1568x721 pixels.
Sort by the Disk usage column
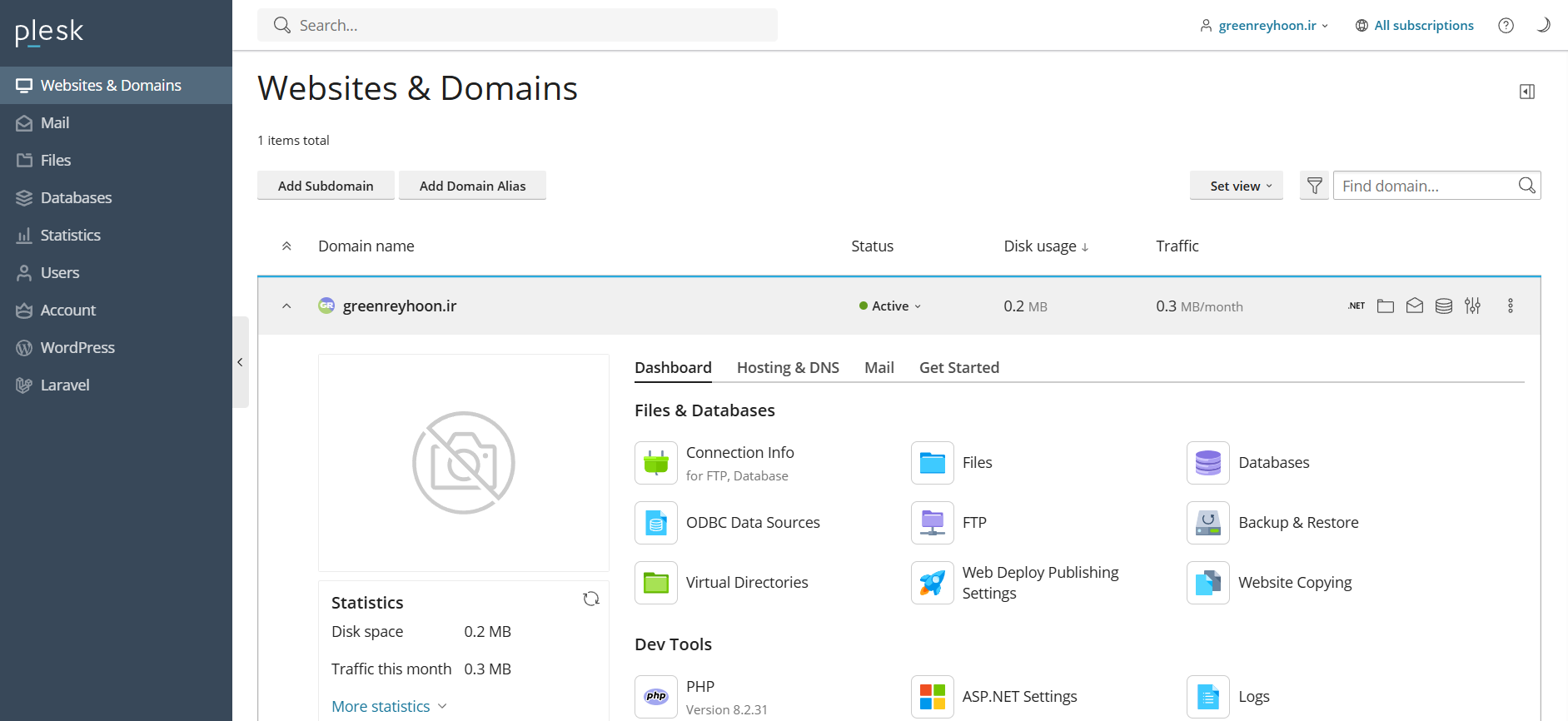click(1046, 246)
